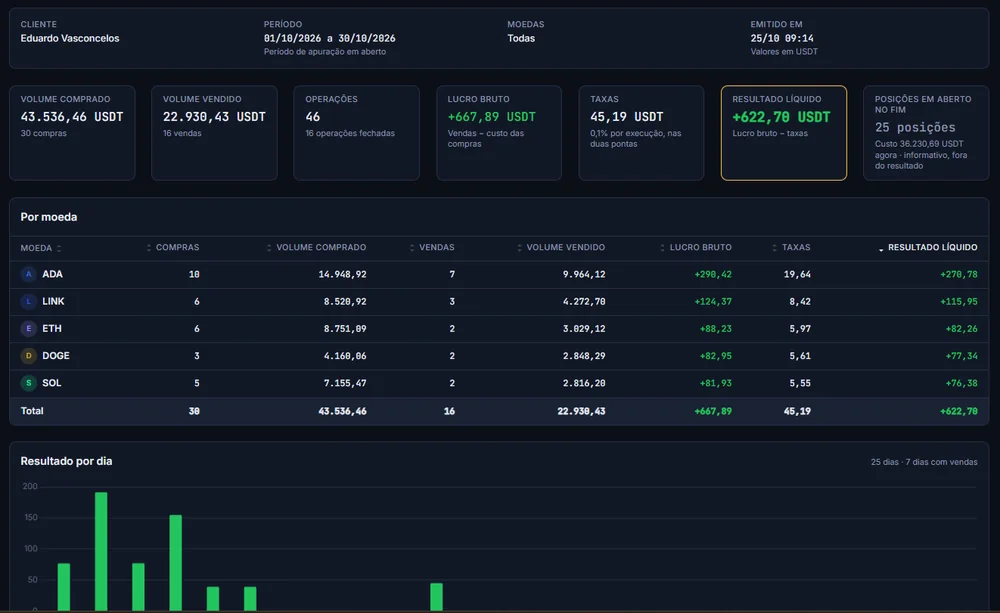This screenshot has width=1000, height=613.
Task: Sort by Lucro Bruto column header
Action: click(x=696, y=247)
